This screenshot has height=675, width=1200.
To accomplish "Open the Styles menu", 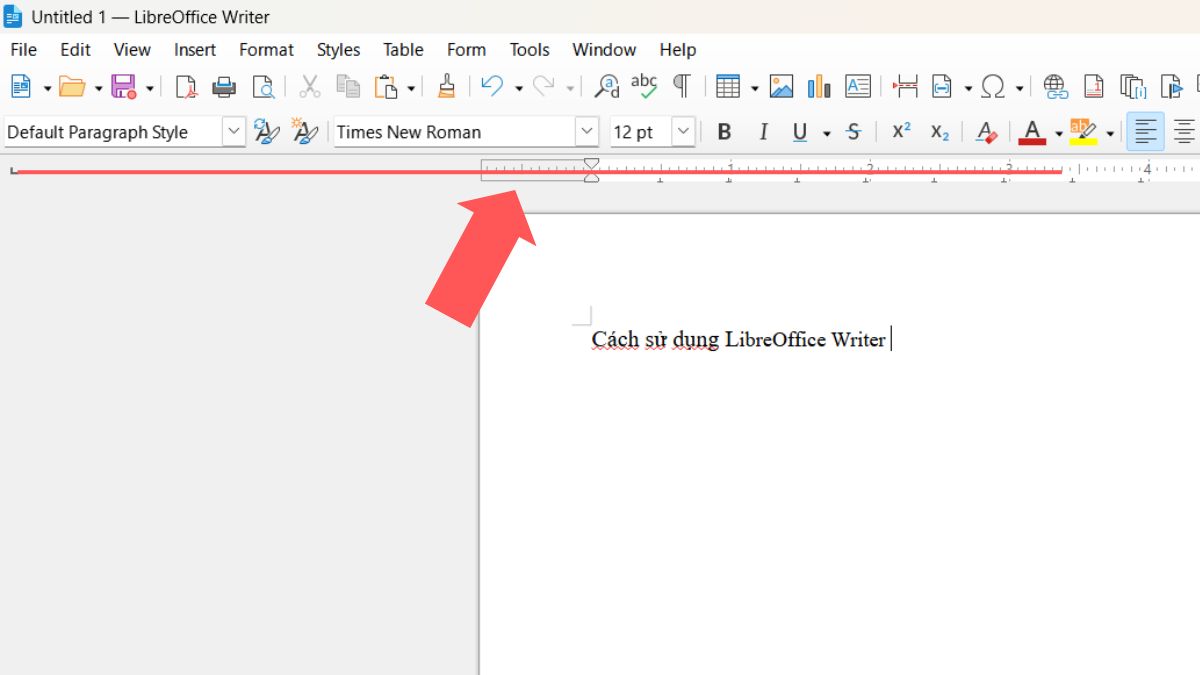I will 338,49.
